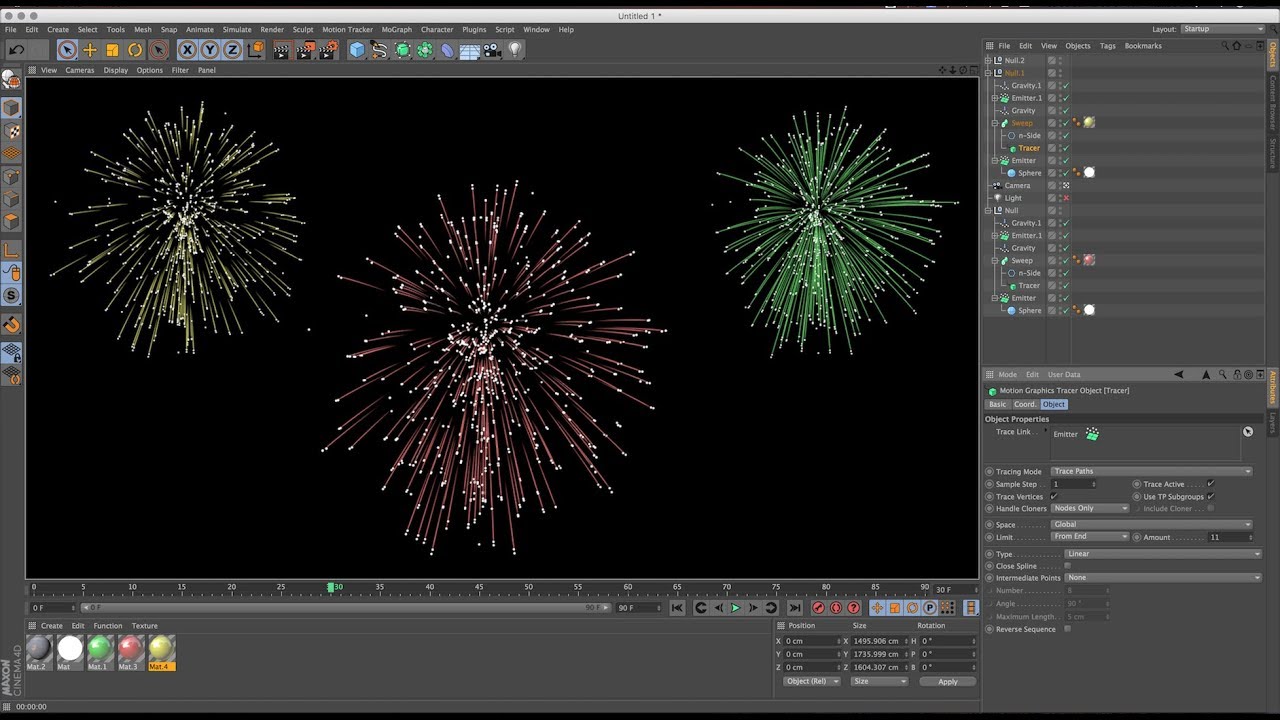Screen dimensions: 1280x720
Task: Activate the Scale tool icon
Action: 112,50
